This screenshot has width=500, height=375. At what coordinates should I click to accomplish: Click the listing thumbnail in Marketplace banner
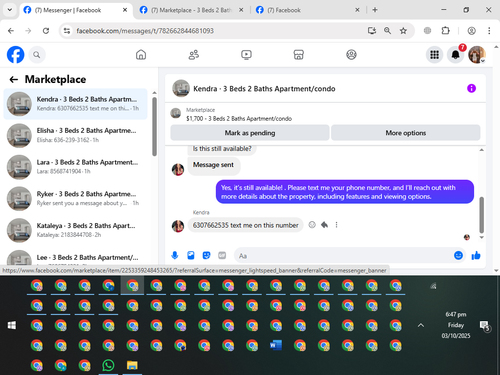point(176,113)
